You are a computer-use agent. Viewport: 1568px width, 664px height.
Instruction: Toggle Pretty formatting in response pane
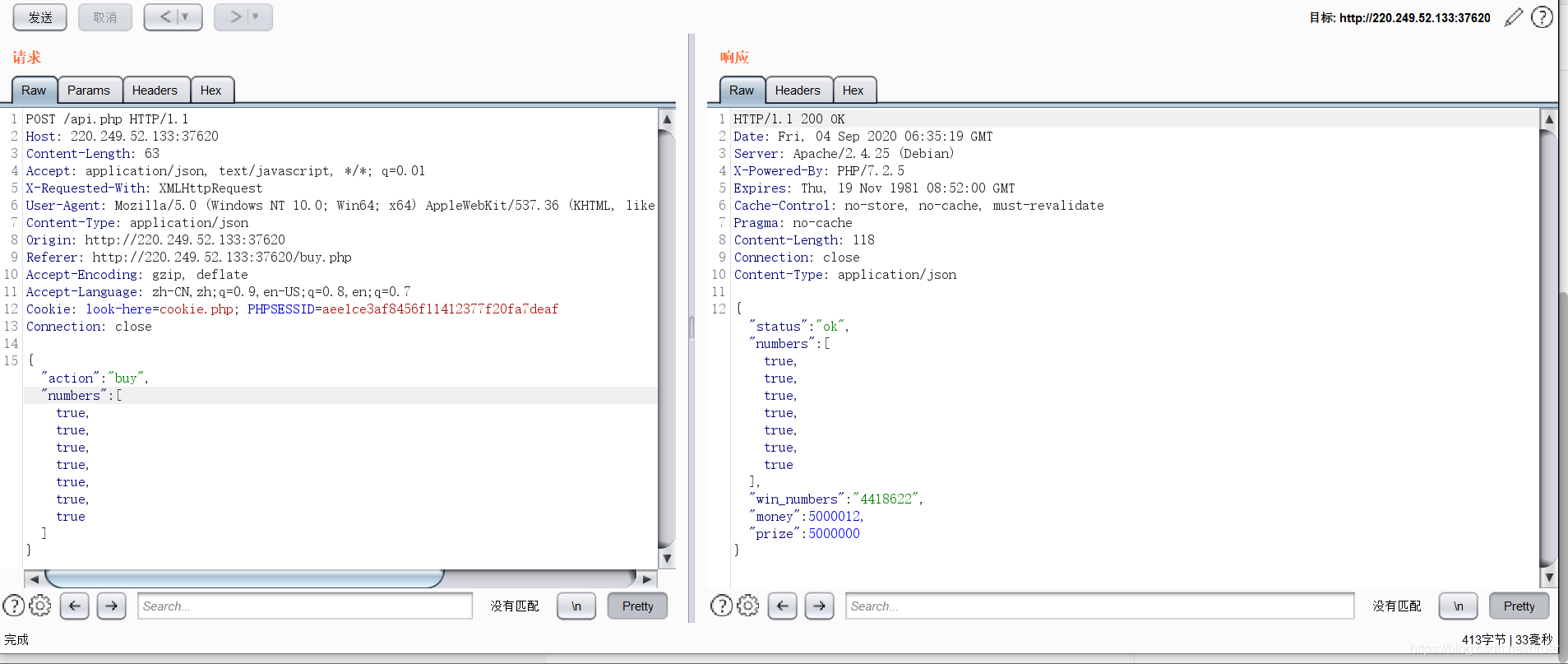[1519, 606]
